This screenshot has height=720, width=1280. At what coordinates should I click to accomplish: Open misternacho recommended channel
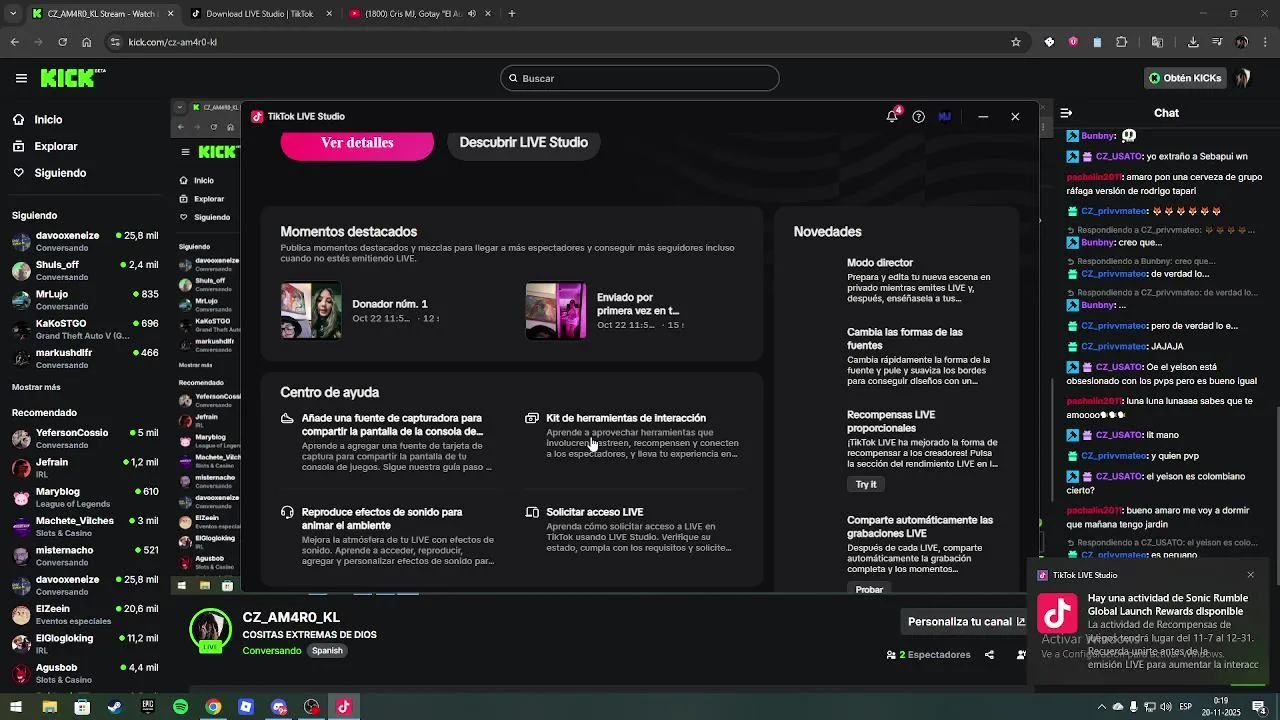point(85,555)
